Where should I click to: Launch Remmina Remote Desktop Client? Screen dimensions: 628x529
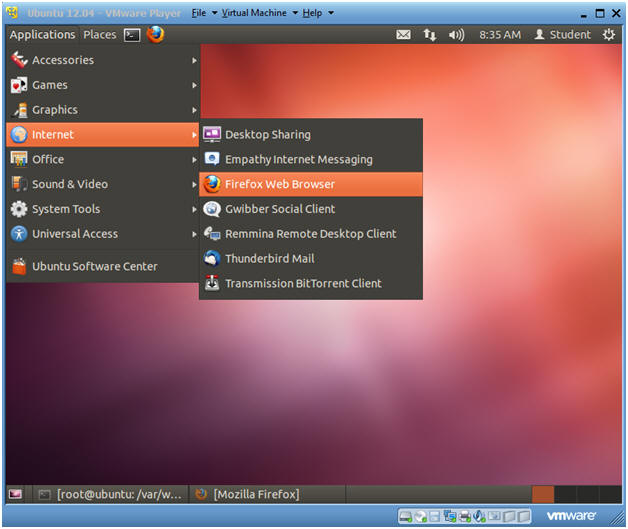pos(311,234)
